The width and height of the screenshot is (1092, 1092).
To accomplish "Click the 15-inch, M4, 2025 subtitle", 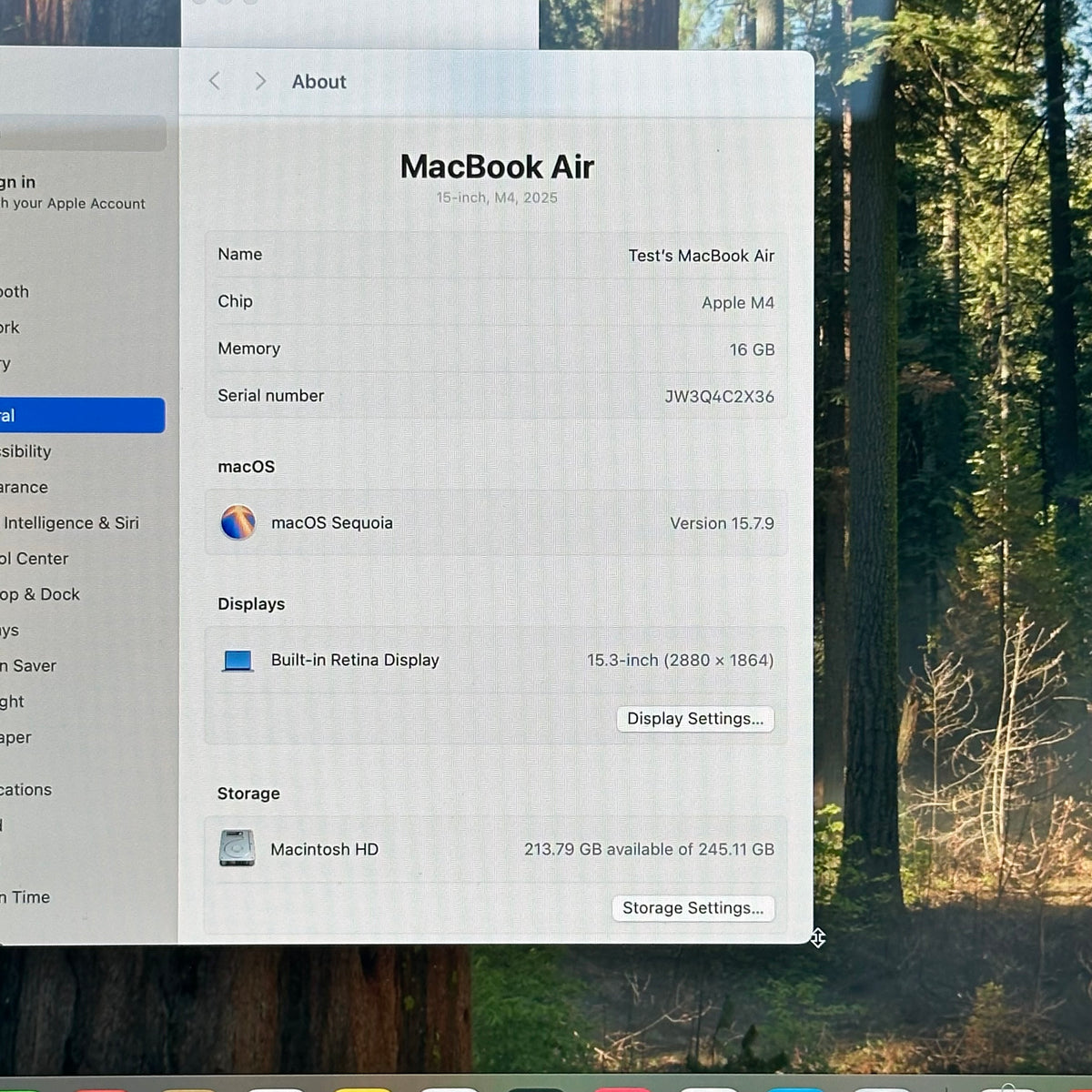I will (x=497, y=197).
